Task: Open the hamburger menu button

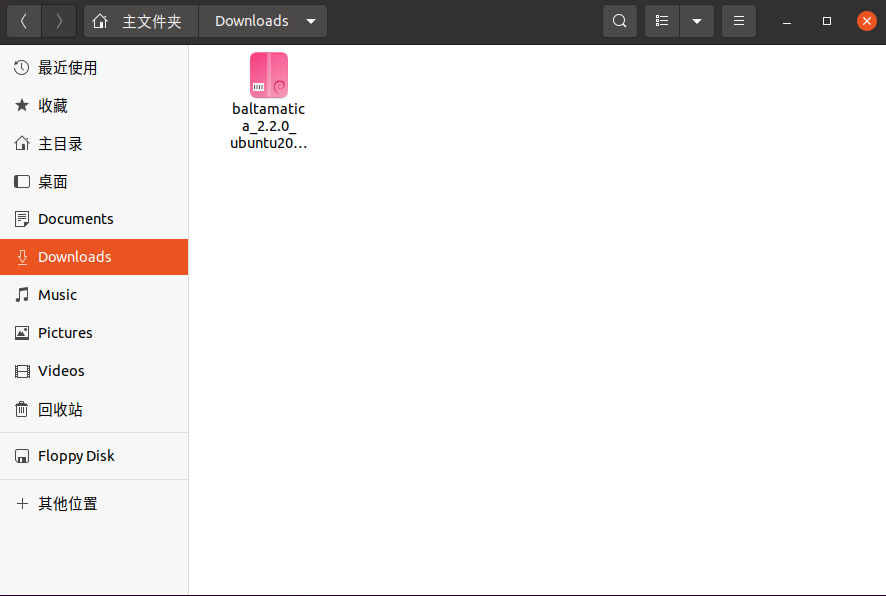Action: [x=739, y=21]
